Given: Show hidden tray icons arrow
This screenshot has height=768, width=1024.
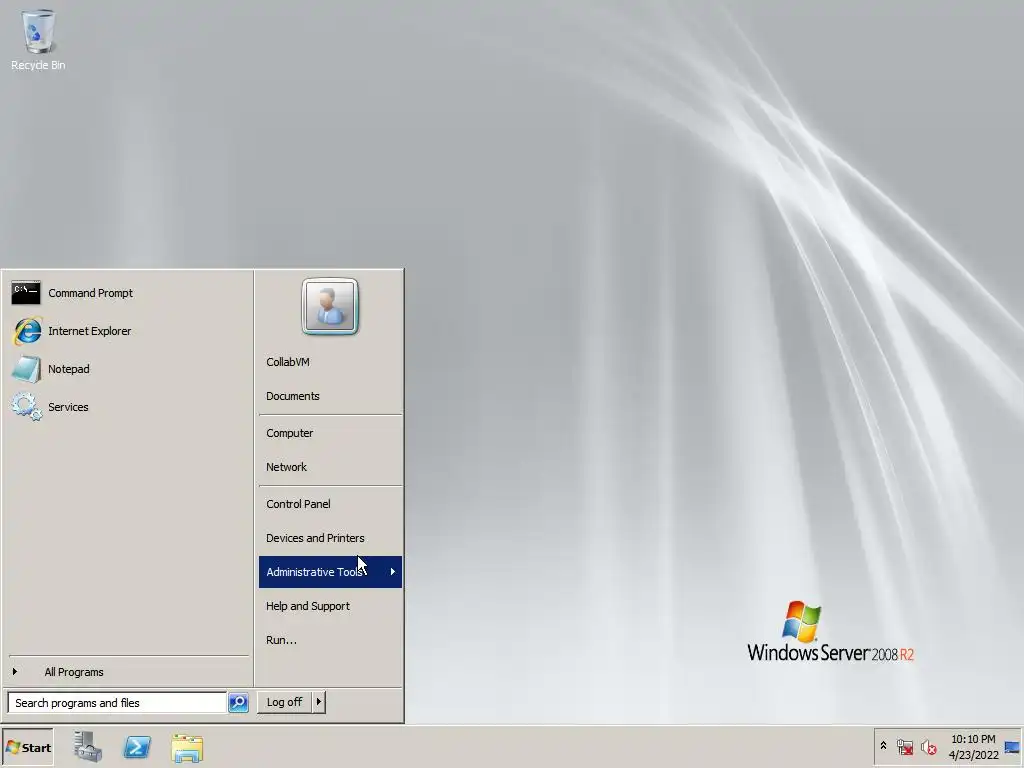Looking at the screenshot, I should click(x=884, y=746).
